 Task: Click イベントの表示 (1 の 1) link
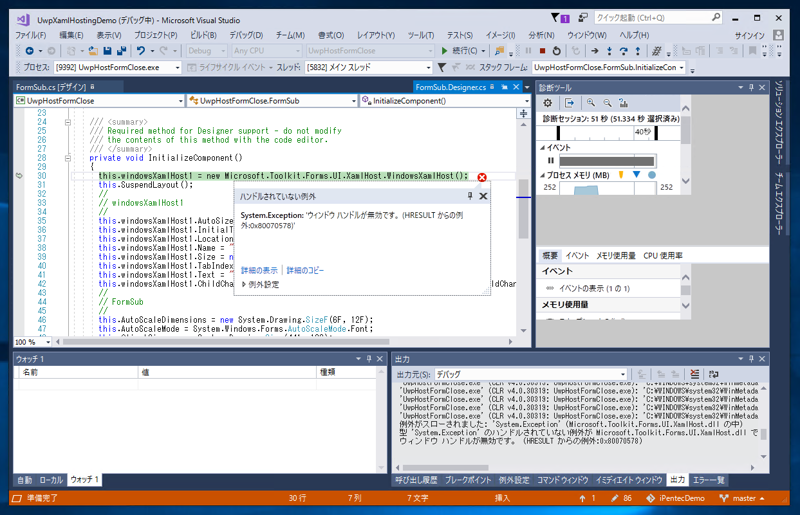coord(594,288)
